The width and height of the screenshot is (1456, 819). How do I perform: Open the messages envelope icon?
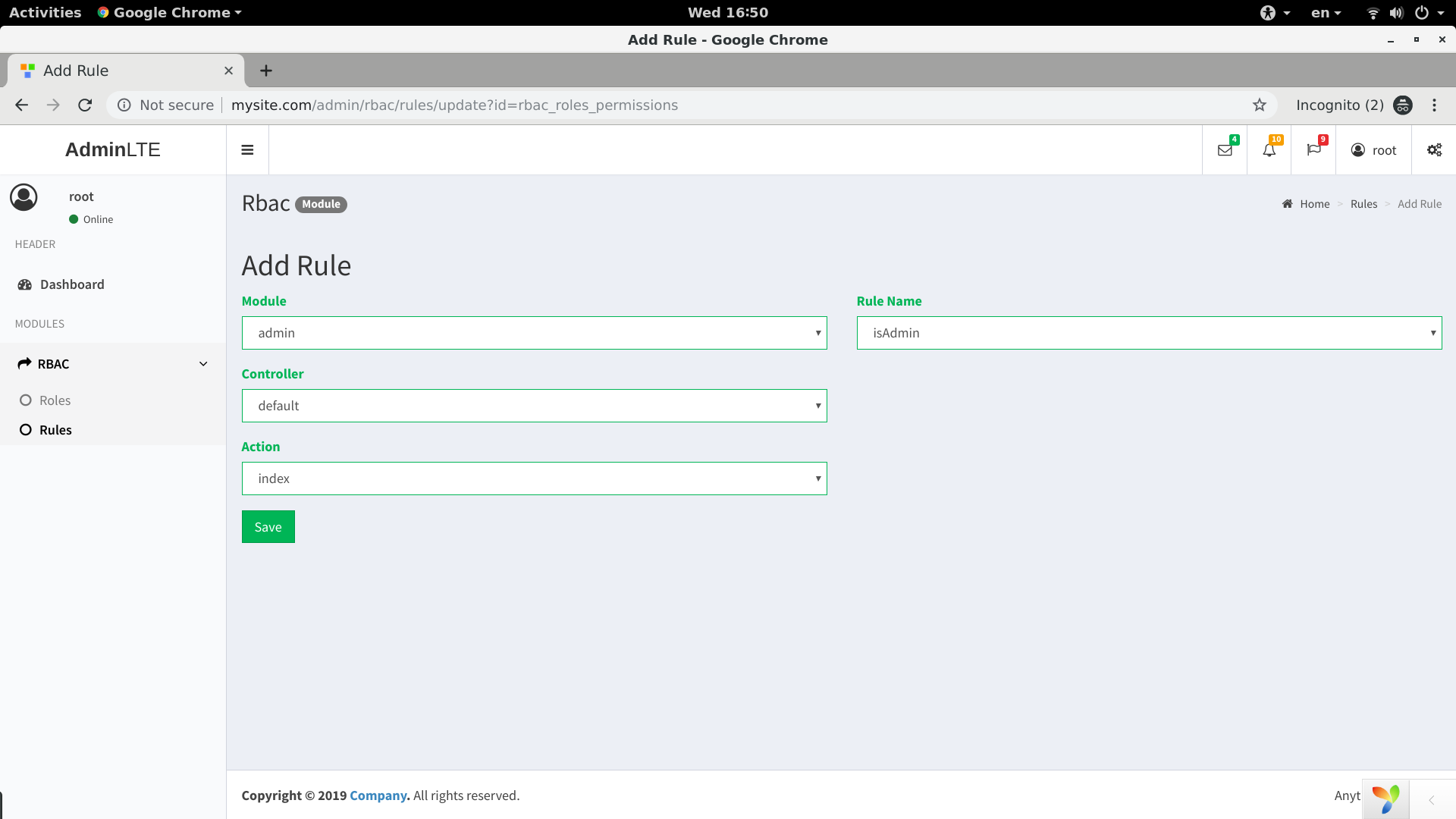pyautogui.click(x=1224, y=150)
